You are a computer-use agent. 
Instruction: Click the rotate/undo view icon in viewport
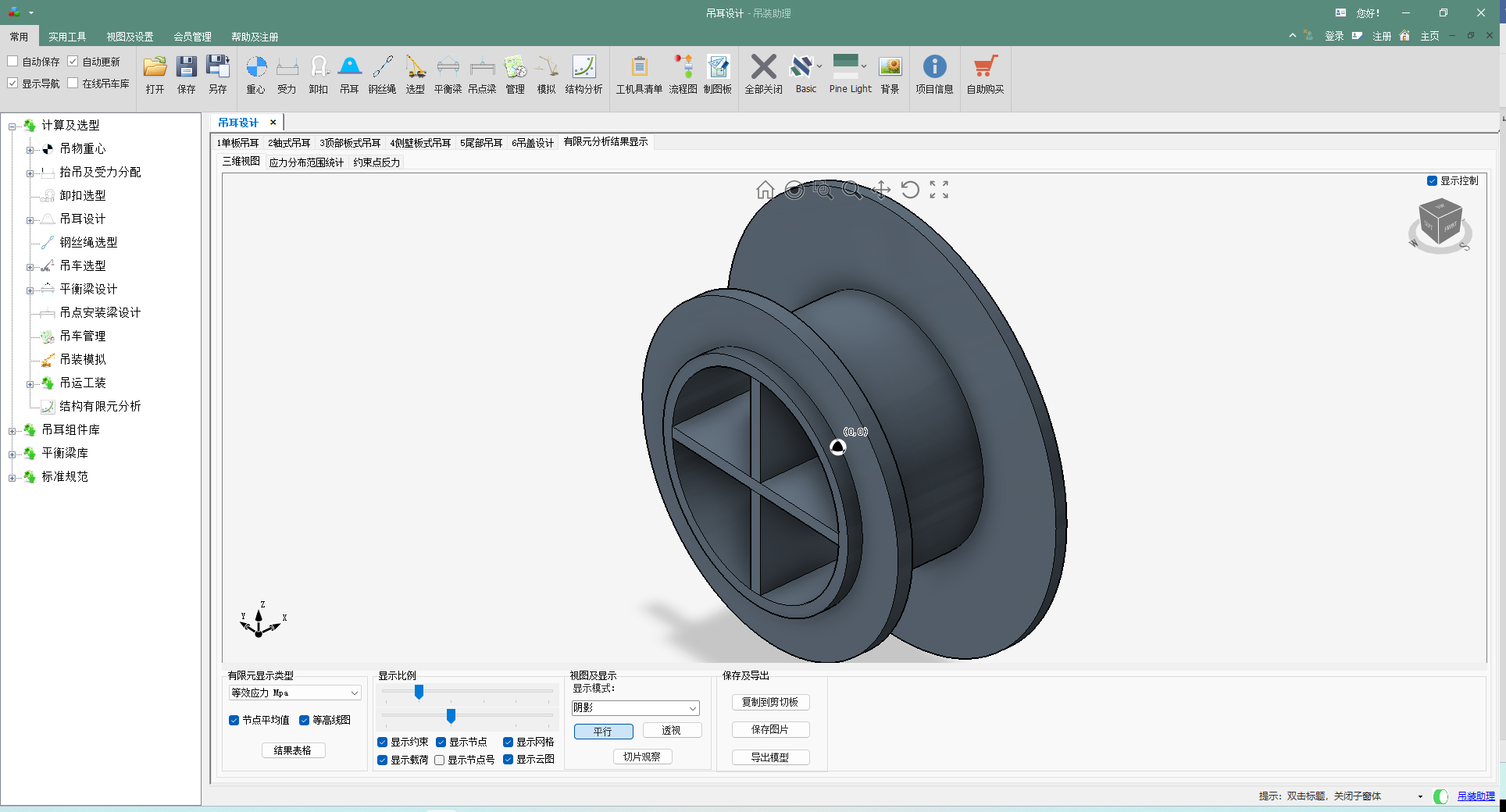[910, 190]
